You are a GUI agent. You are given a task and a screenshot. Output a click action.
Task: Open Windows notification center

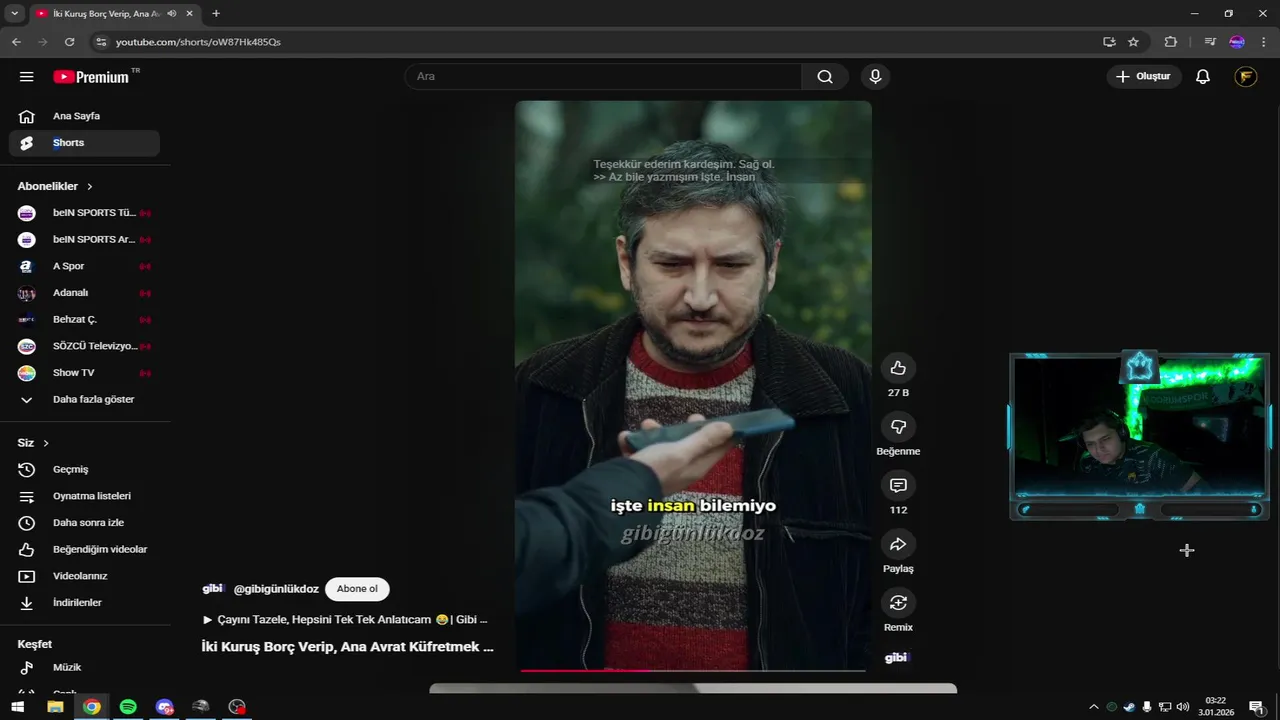(x=1256, y=707)
